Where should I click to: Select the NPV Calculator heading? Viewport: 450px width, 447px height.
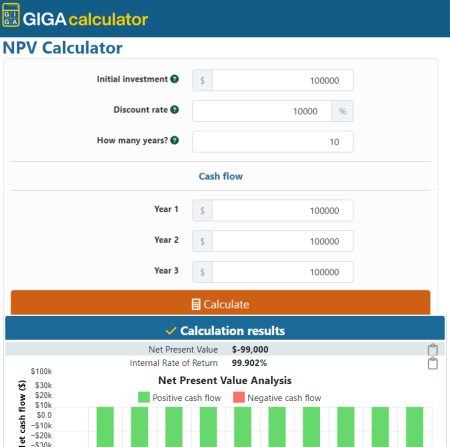pos(63,48)
